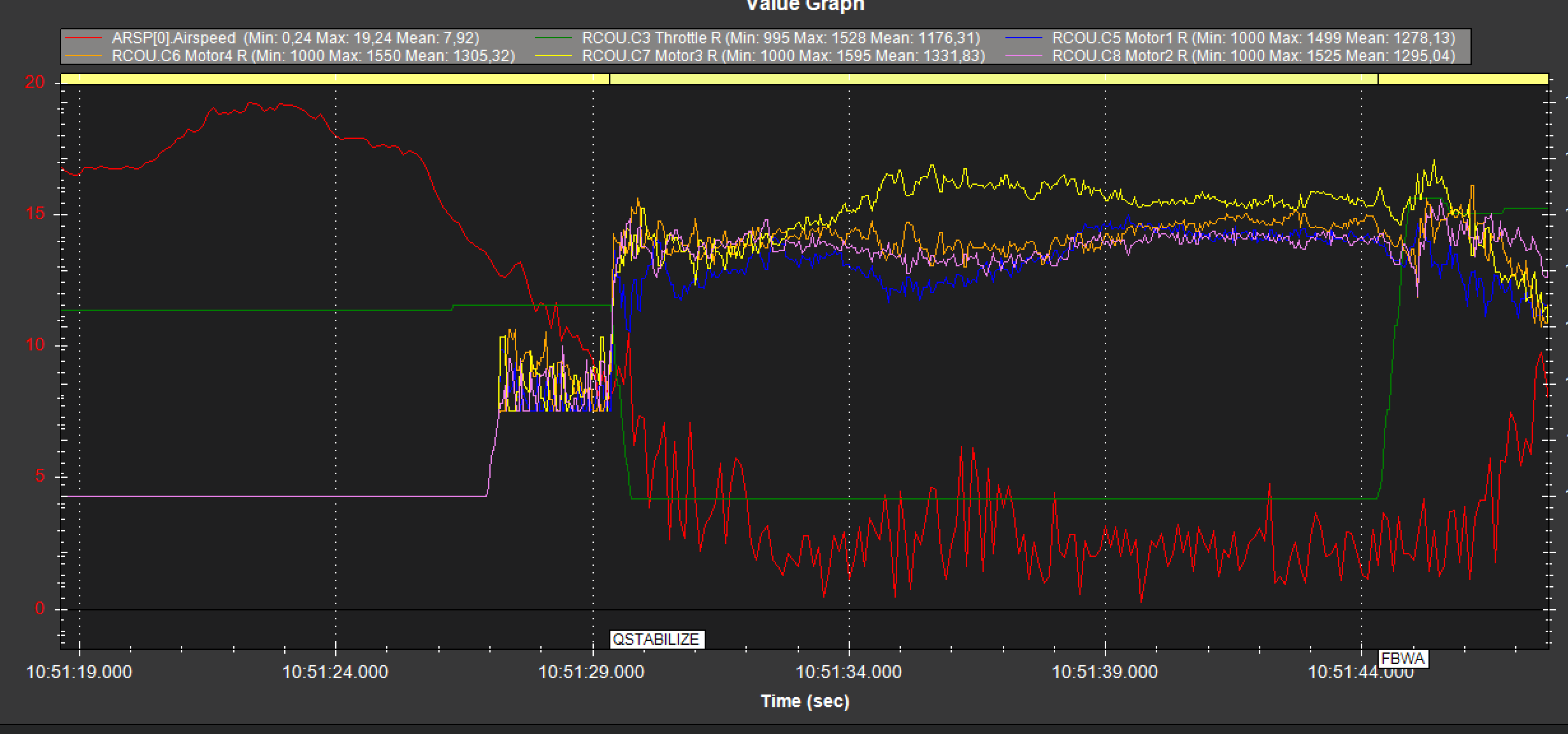Click the blue Motor1 line swatch in legend

[x=1024, y=38]
